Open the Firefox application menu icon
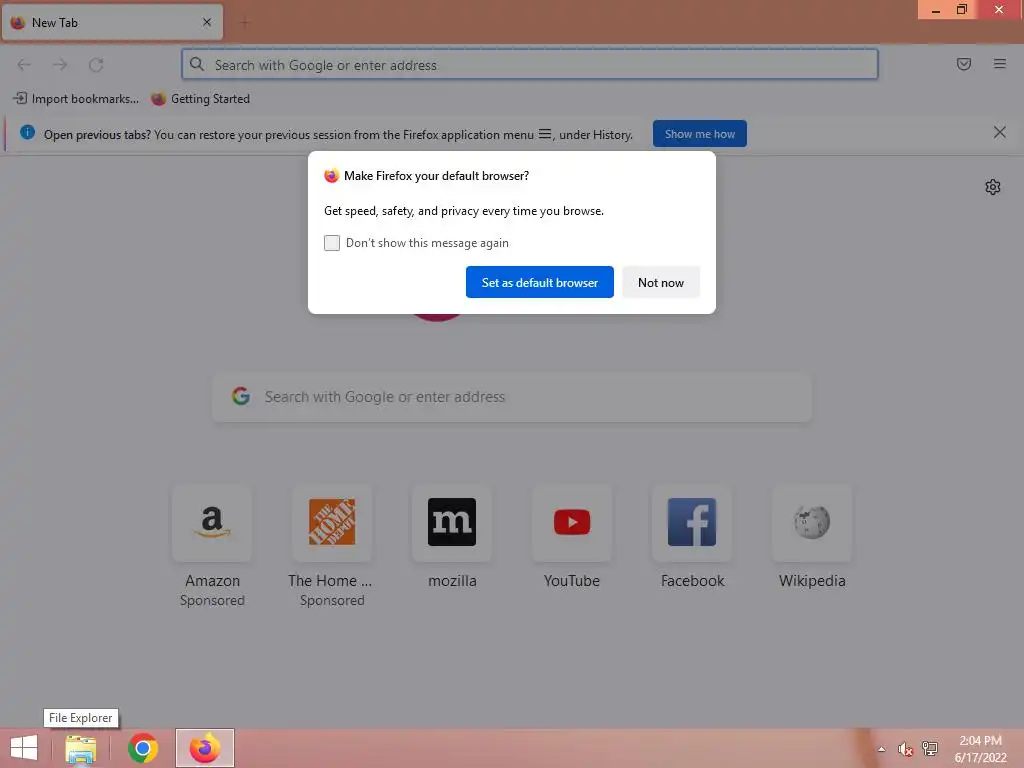The height and width of the screenshot is (768, 1024). 999,64
